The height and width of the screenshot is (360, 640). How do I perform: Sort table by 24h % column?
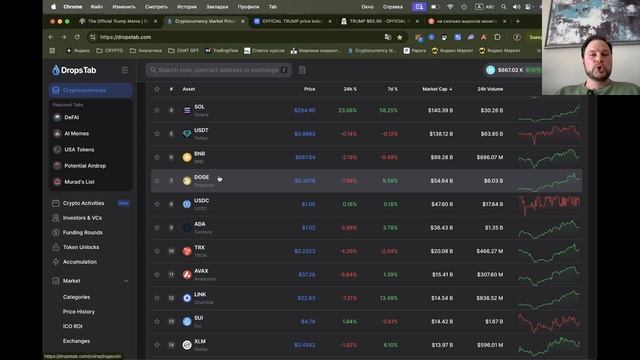(x=350, y=89)
